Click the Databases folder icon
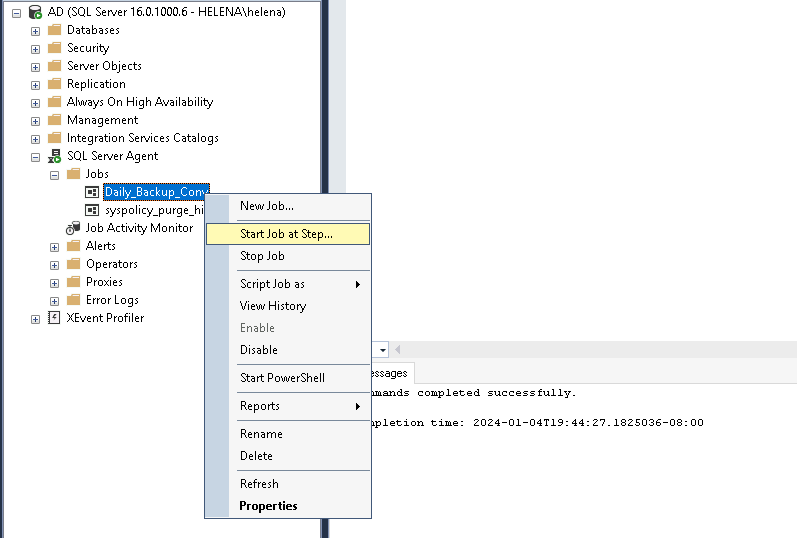The height and width of the screenshot is (538, 797). (54, 30)
